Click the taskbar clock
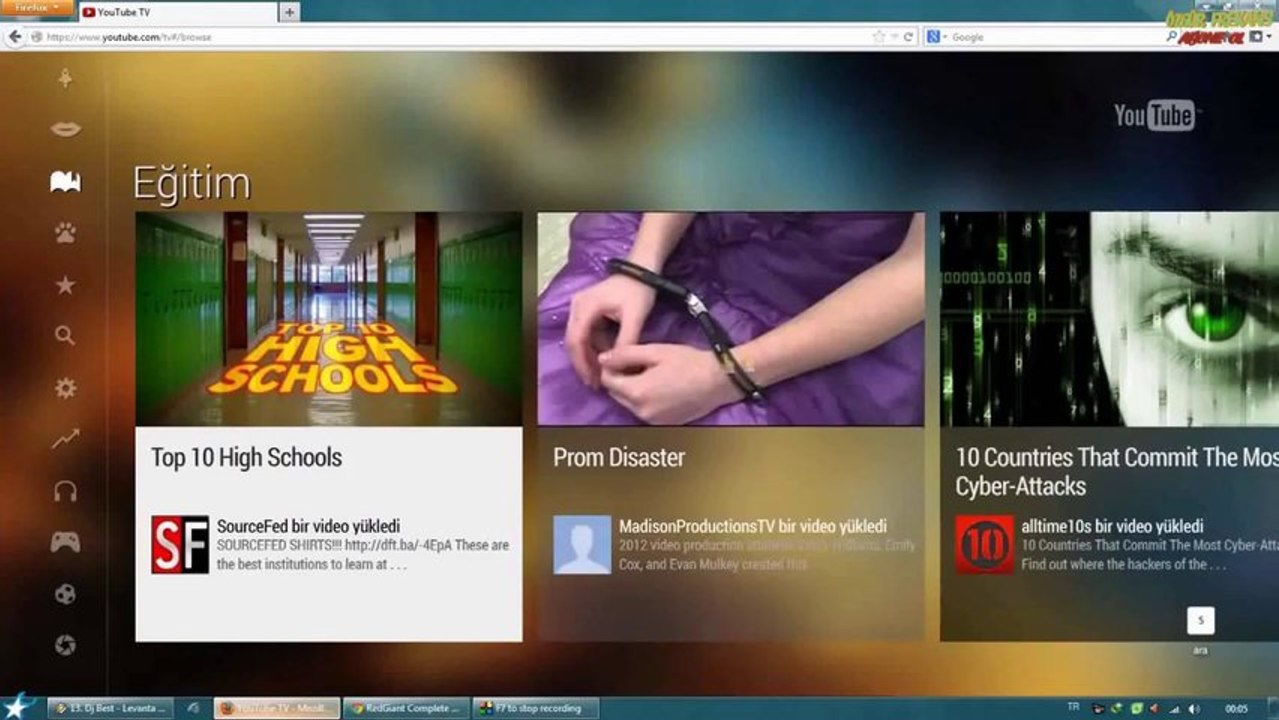The height and width of the screenshot is (720, 1279). click(1237, 709)
